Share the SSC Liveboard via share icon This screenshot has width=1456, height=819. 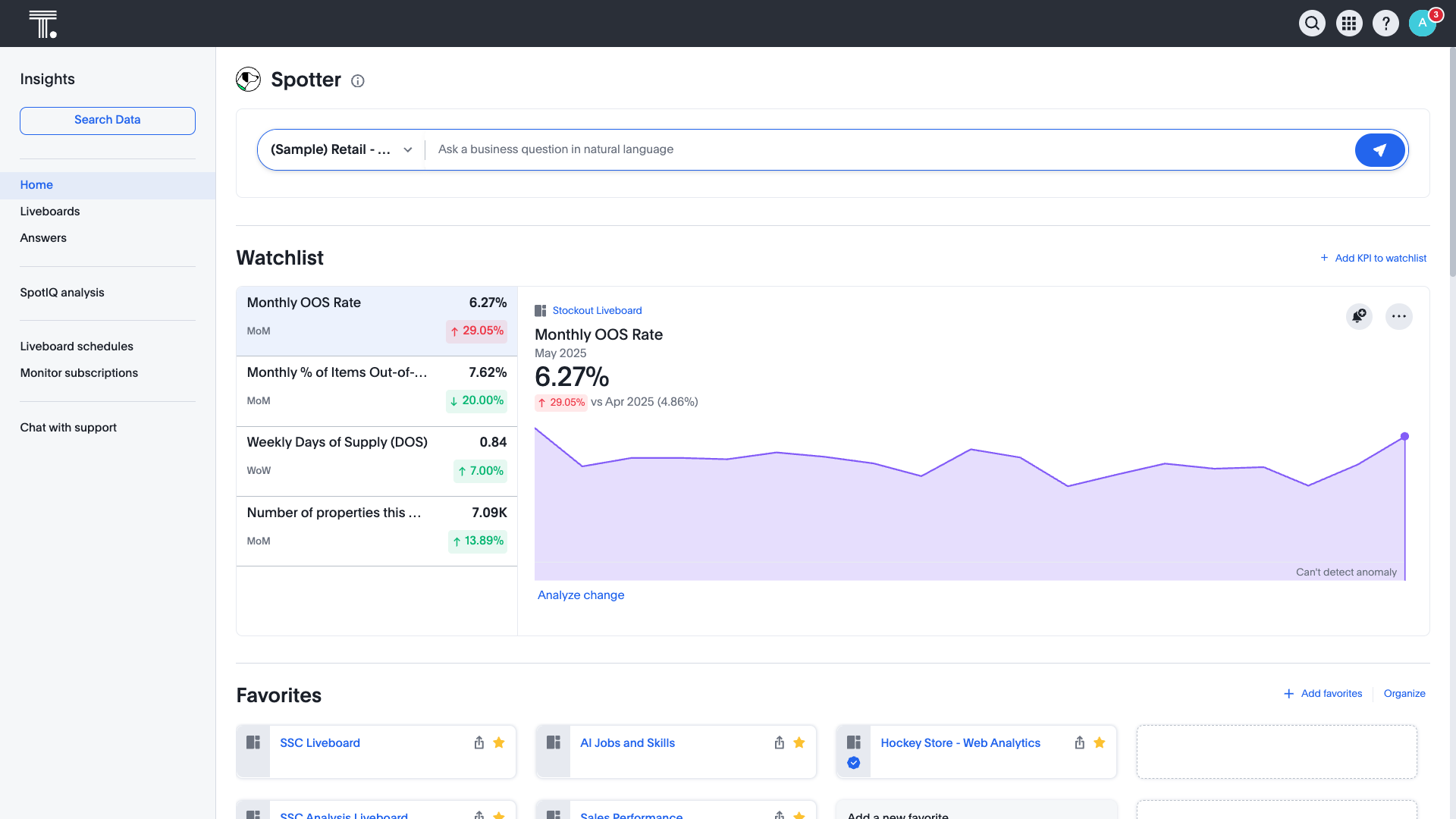coord(479,743)
